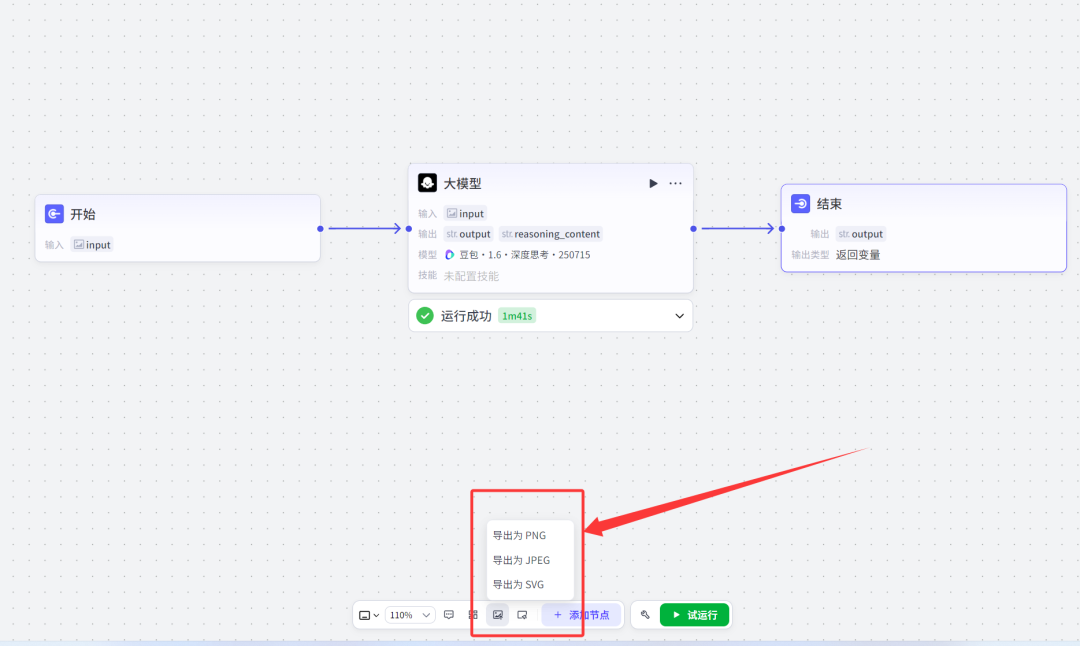Viewport: 1080px width, 646px height.
Task: Click the 开始 node output port dot
Action: (320, 229)
